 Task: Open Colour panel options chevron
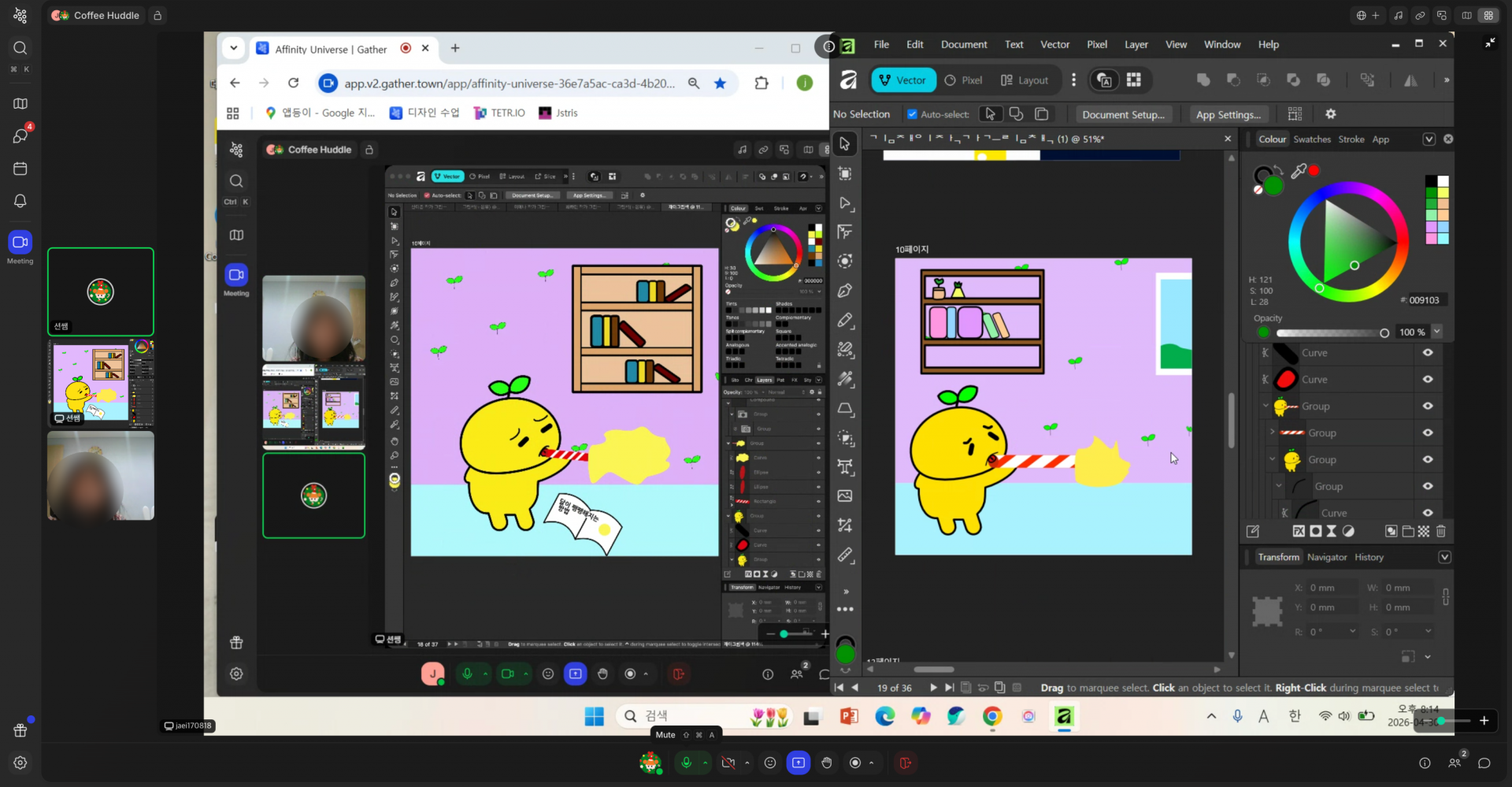coord(1429,139)
